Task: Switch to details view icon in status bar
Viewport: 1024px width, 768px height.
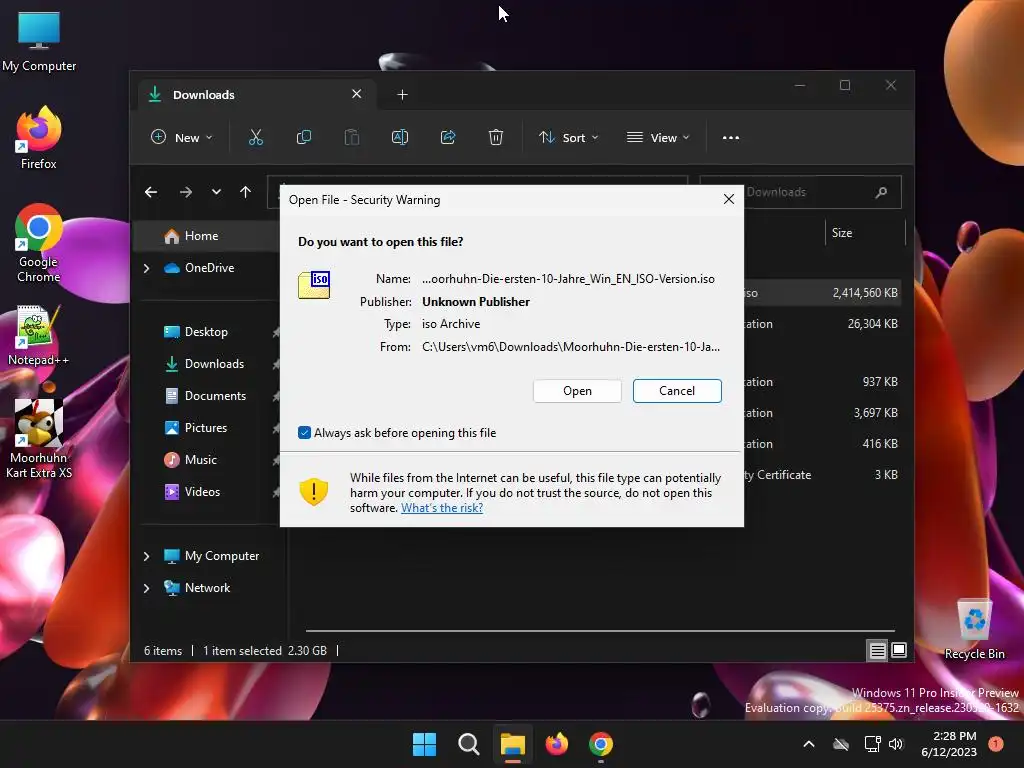Action: pyautogui.click(x=877, y=650)
